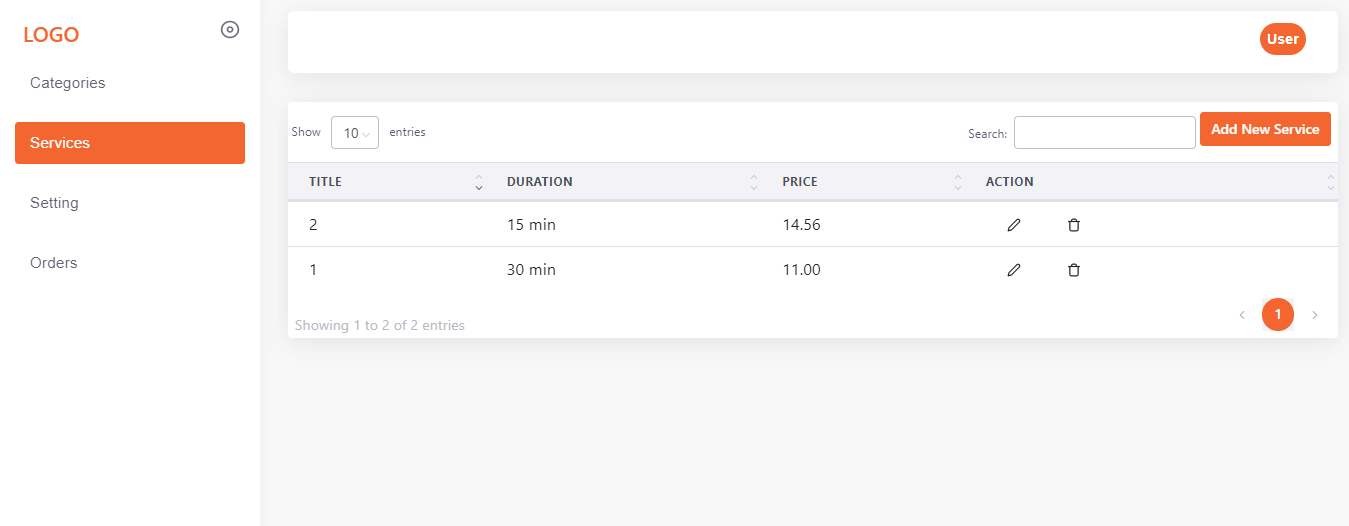Image resolution: width=1349 pixels, height=526 pixels.
Task: Click the LOGO brand icon
Action: pos(51,35)
